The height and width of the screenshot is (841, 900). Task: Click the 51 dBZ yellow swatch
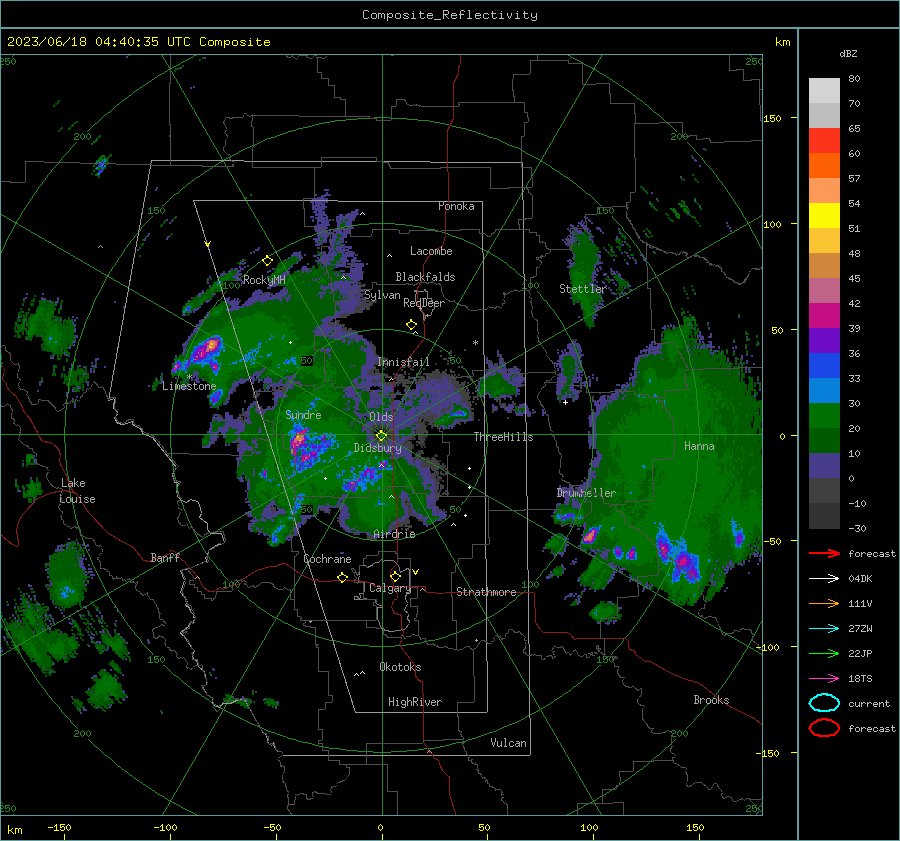[824, 215]
